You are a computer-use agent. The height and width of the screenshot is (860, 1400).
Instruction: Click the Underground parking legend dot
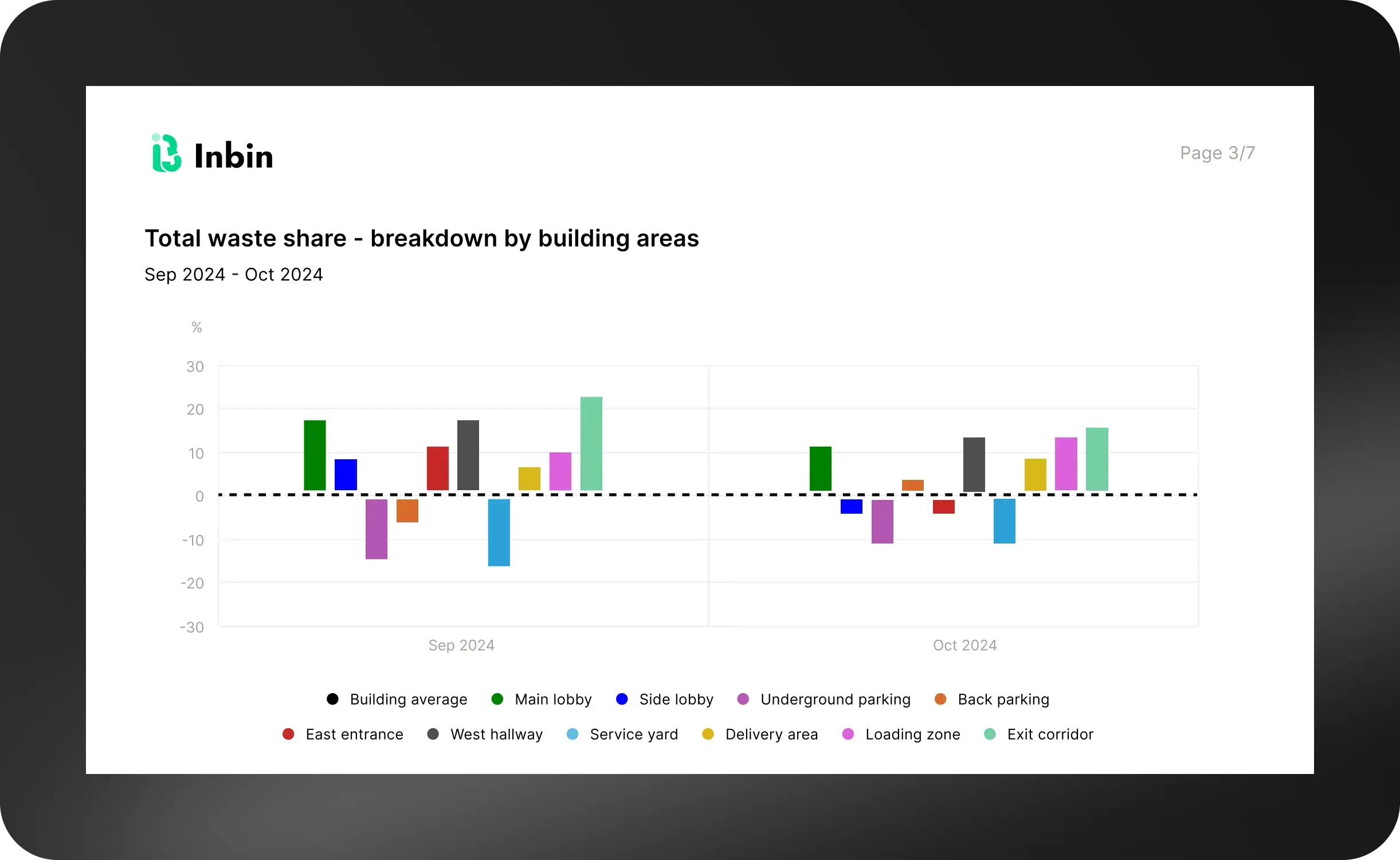pos(743,699)
